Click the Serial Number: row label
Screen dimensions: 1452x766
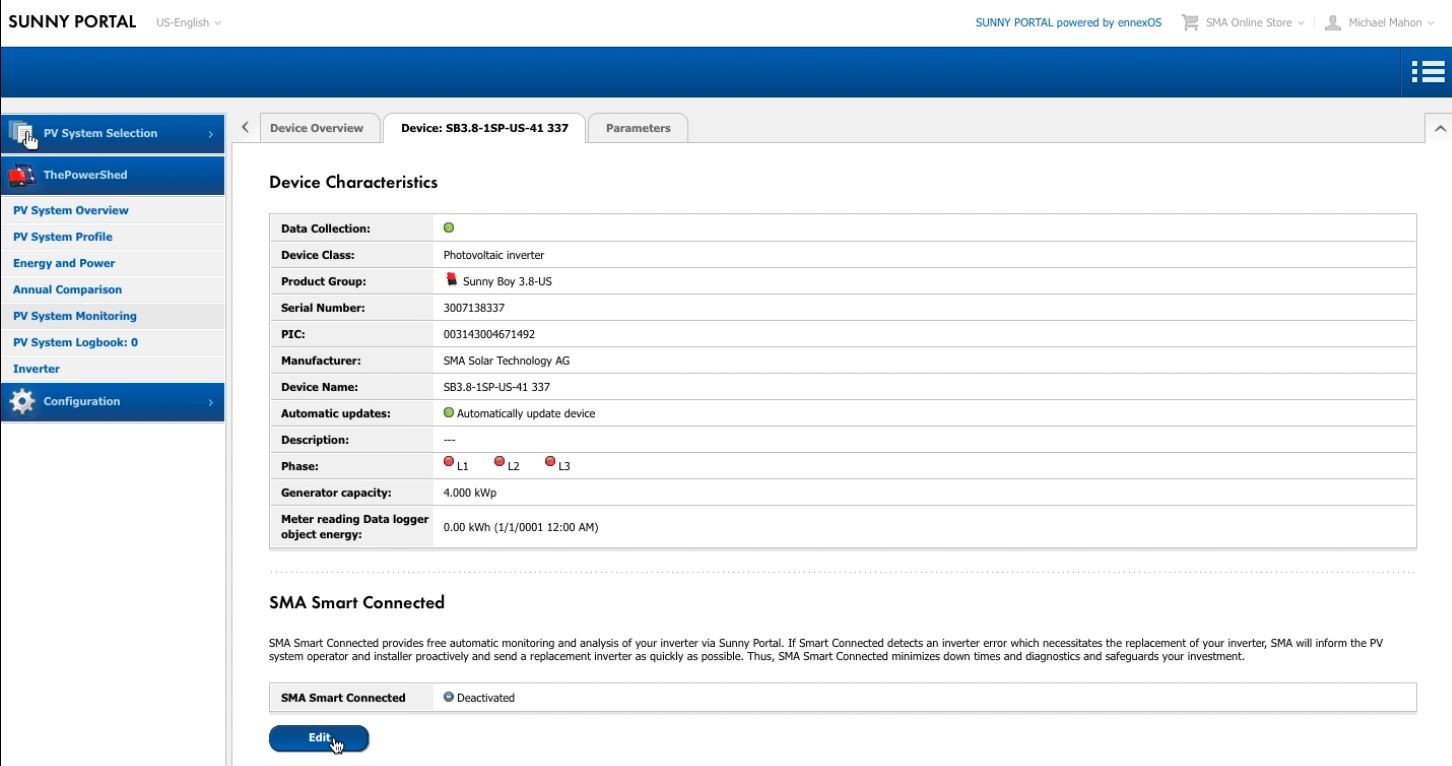[321, 308]
